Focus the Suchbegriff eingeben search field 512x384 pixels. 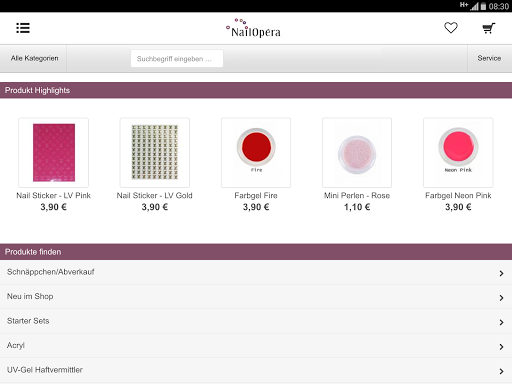click(177, 59)
